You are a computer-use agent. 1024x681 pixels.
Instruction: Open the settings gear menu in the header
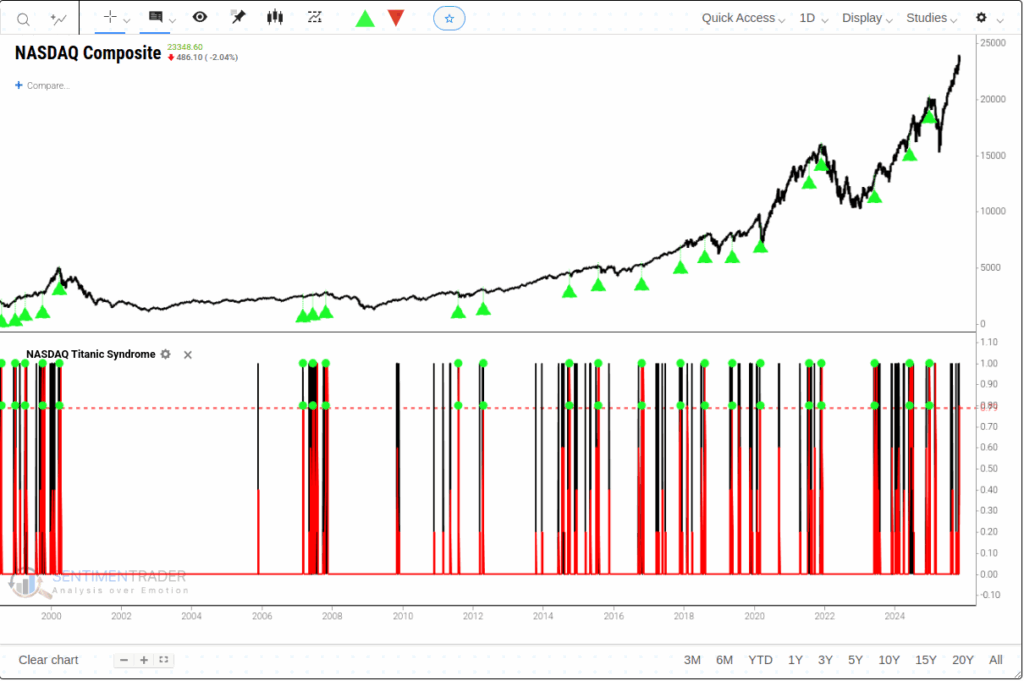pyautogui.click(x=982, y=17)
